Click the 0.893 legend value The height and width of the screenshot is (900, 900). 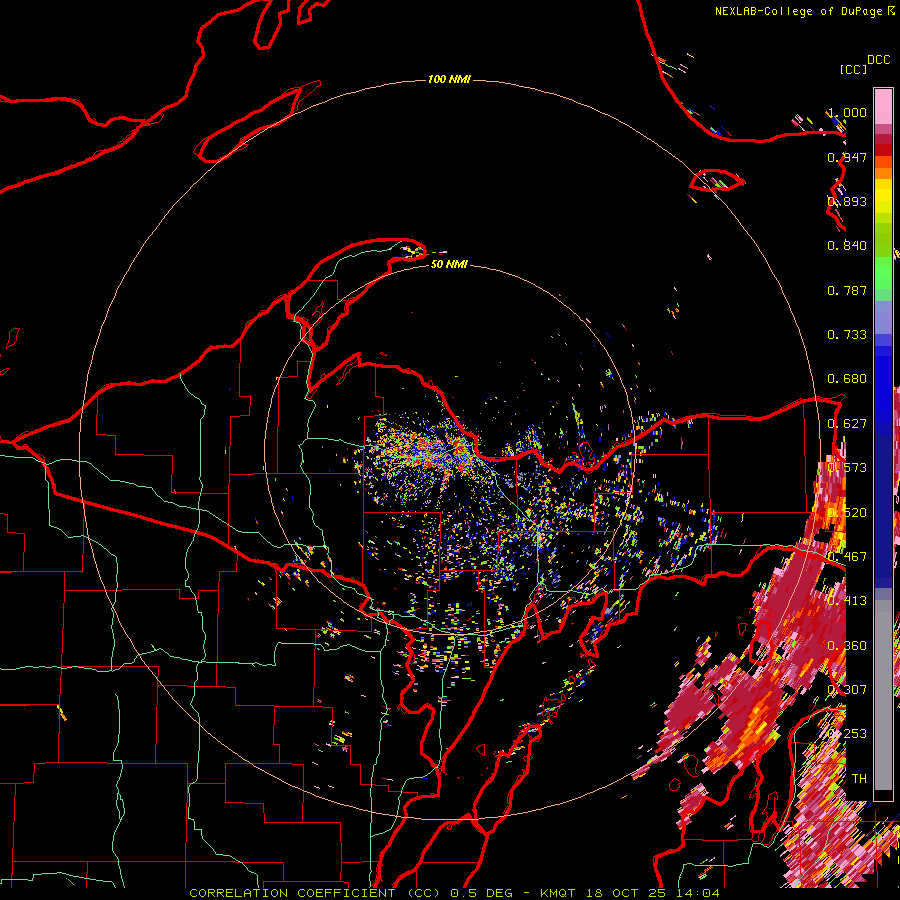(x=847, y=201)
